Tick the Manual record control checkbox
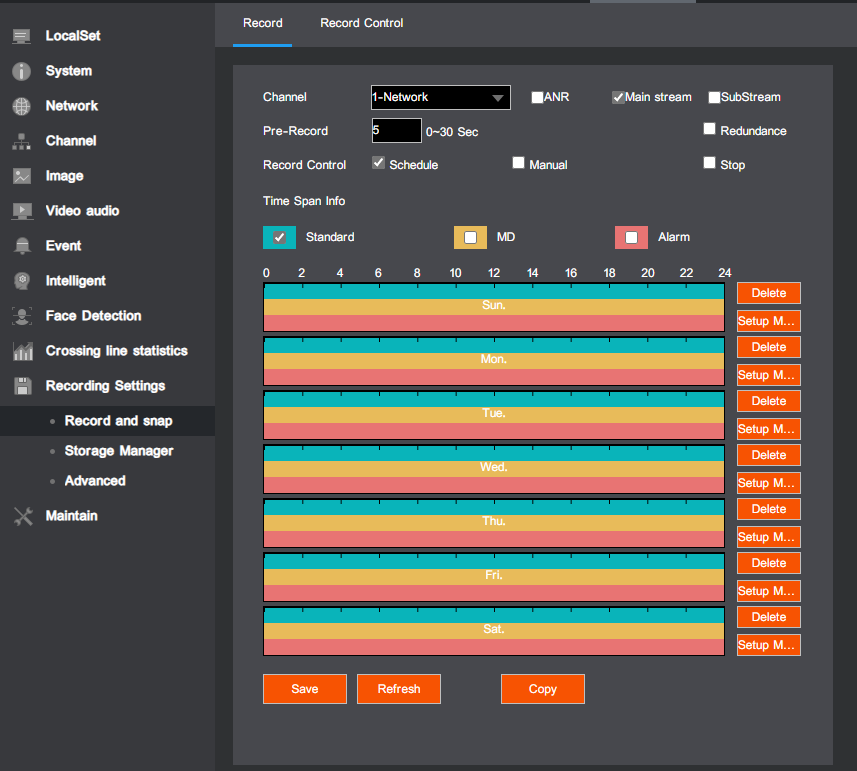 click(518, 163)
